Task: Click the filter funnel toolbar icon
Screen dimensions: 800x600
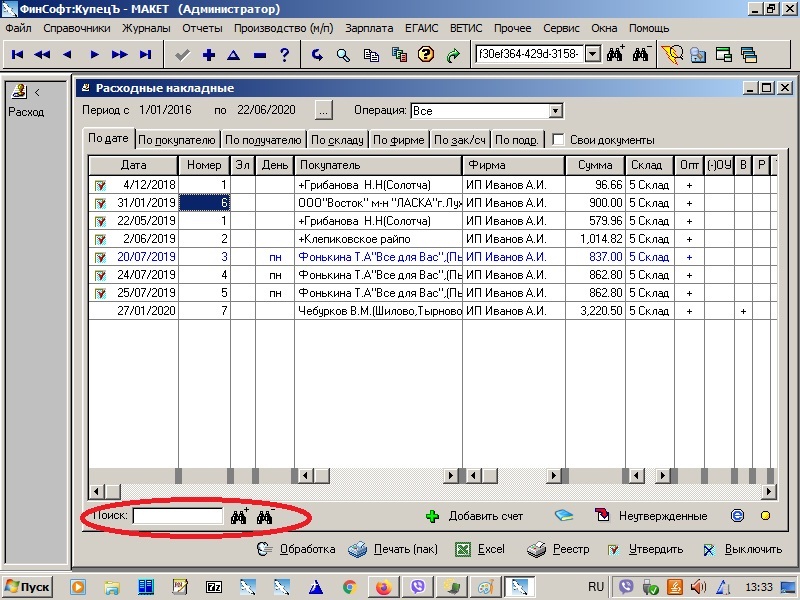Action: [671, 54]
